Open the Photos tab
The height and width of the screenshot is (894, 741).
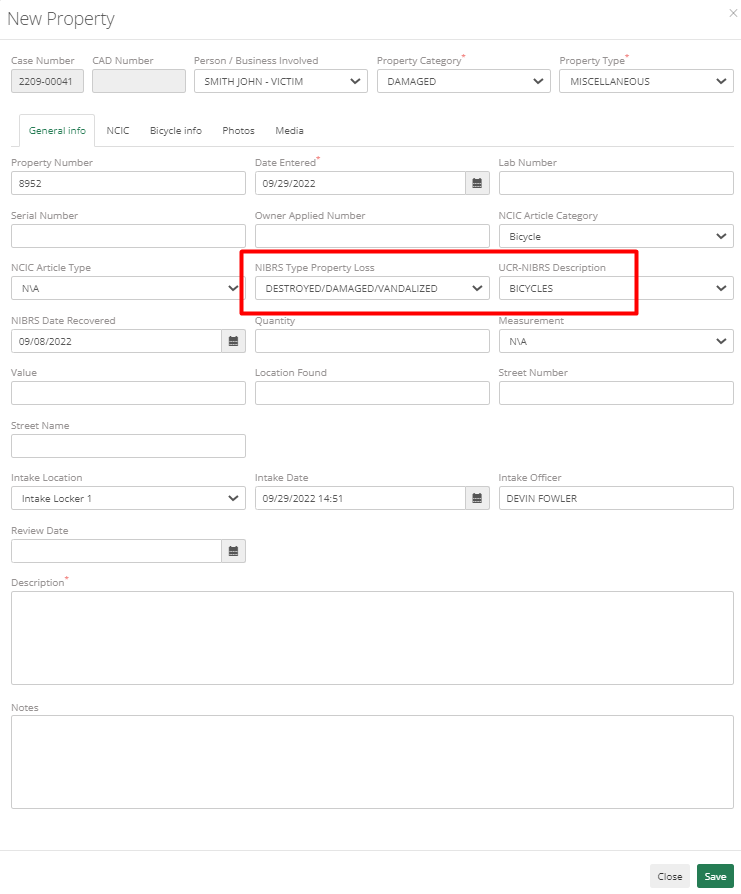tap(238, 130)
